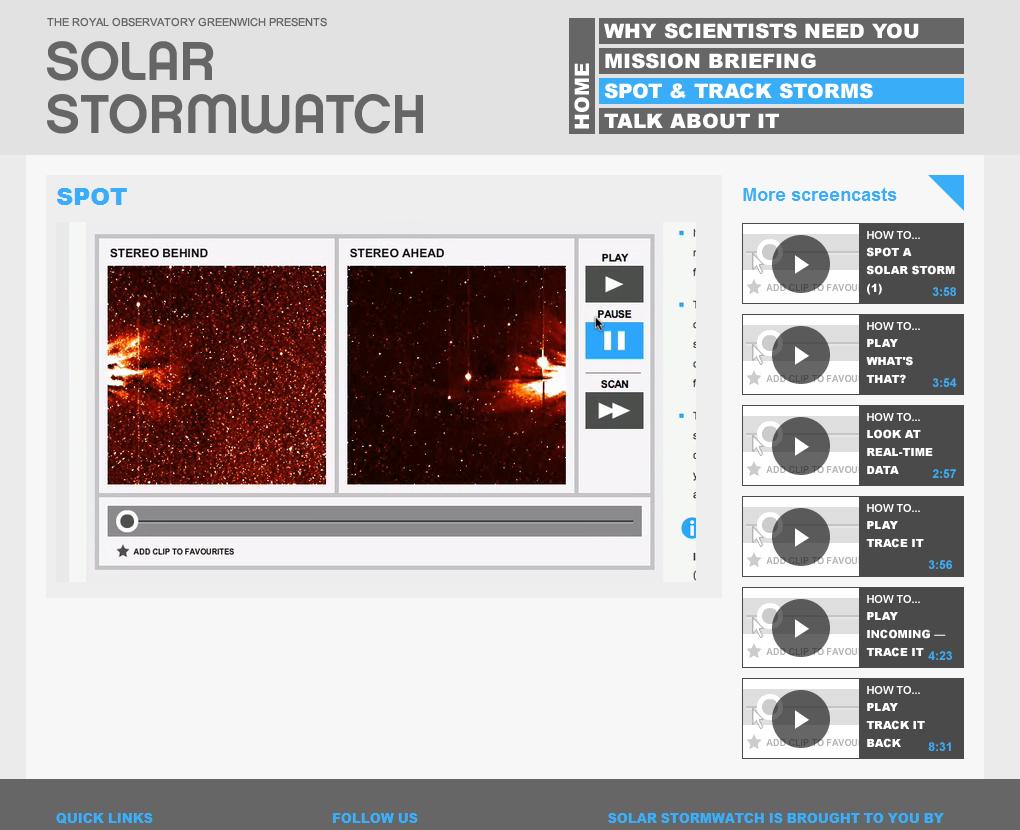Click the Scan fast-forward button

tap(614, 410)
